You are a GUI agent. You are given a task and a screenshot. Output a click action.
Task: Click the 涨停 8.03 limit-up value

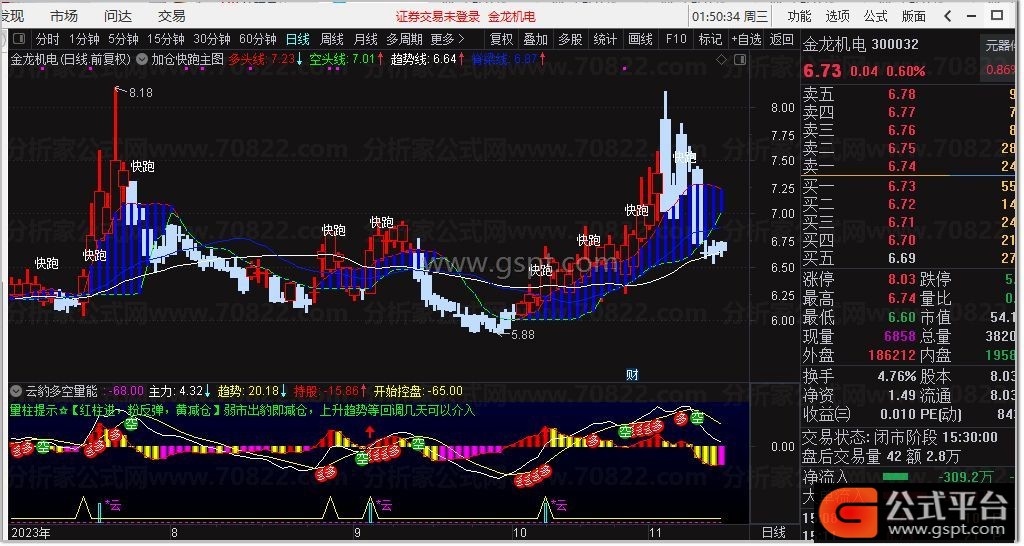[x=901, y=280]
